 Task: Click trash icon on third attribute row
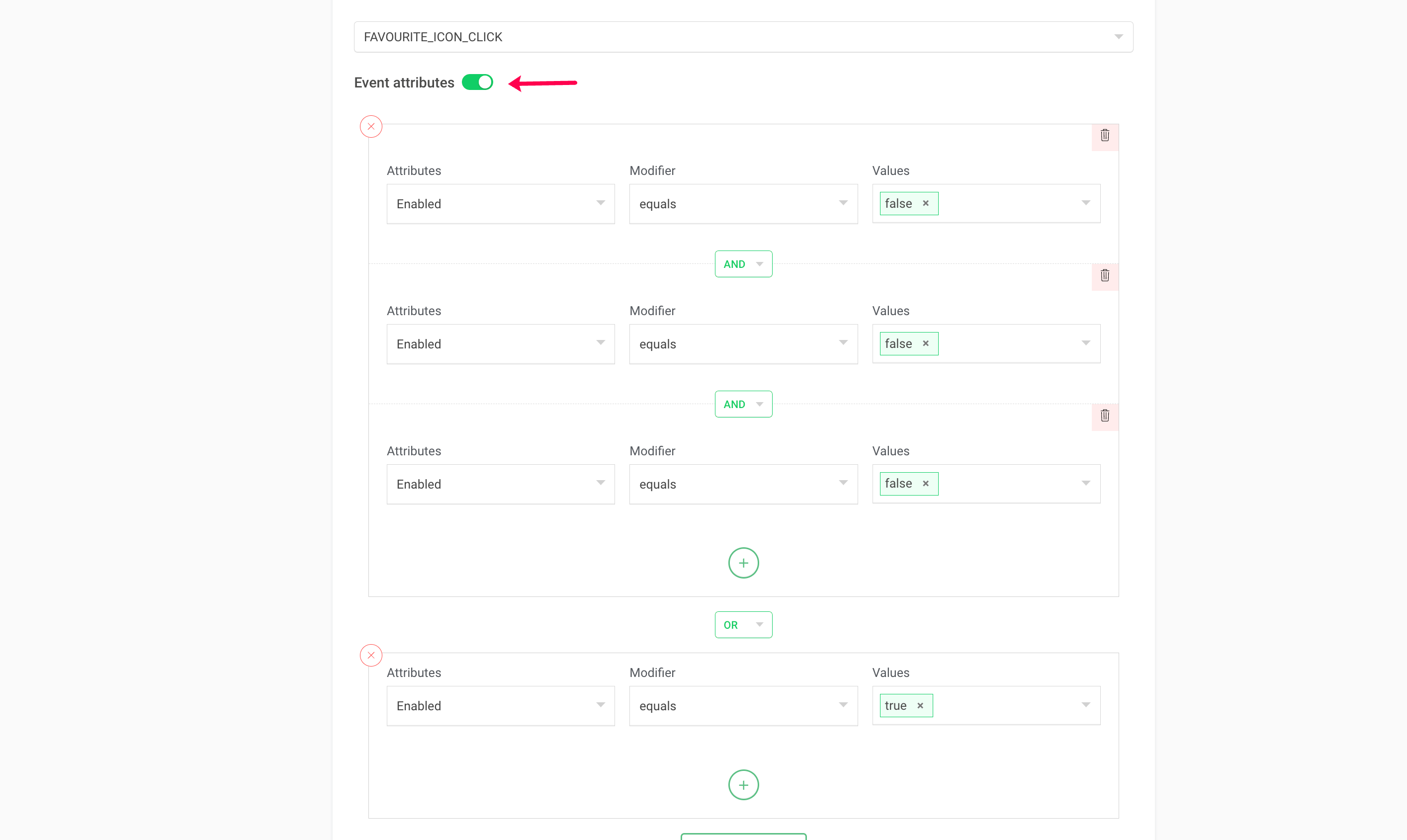pyautogui.click(x=1104, y=416)
